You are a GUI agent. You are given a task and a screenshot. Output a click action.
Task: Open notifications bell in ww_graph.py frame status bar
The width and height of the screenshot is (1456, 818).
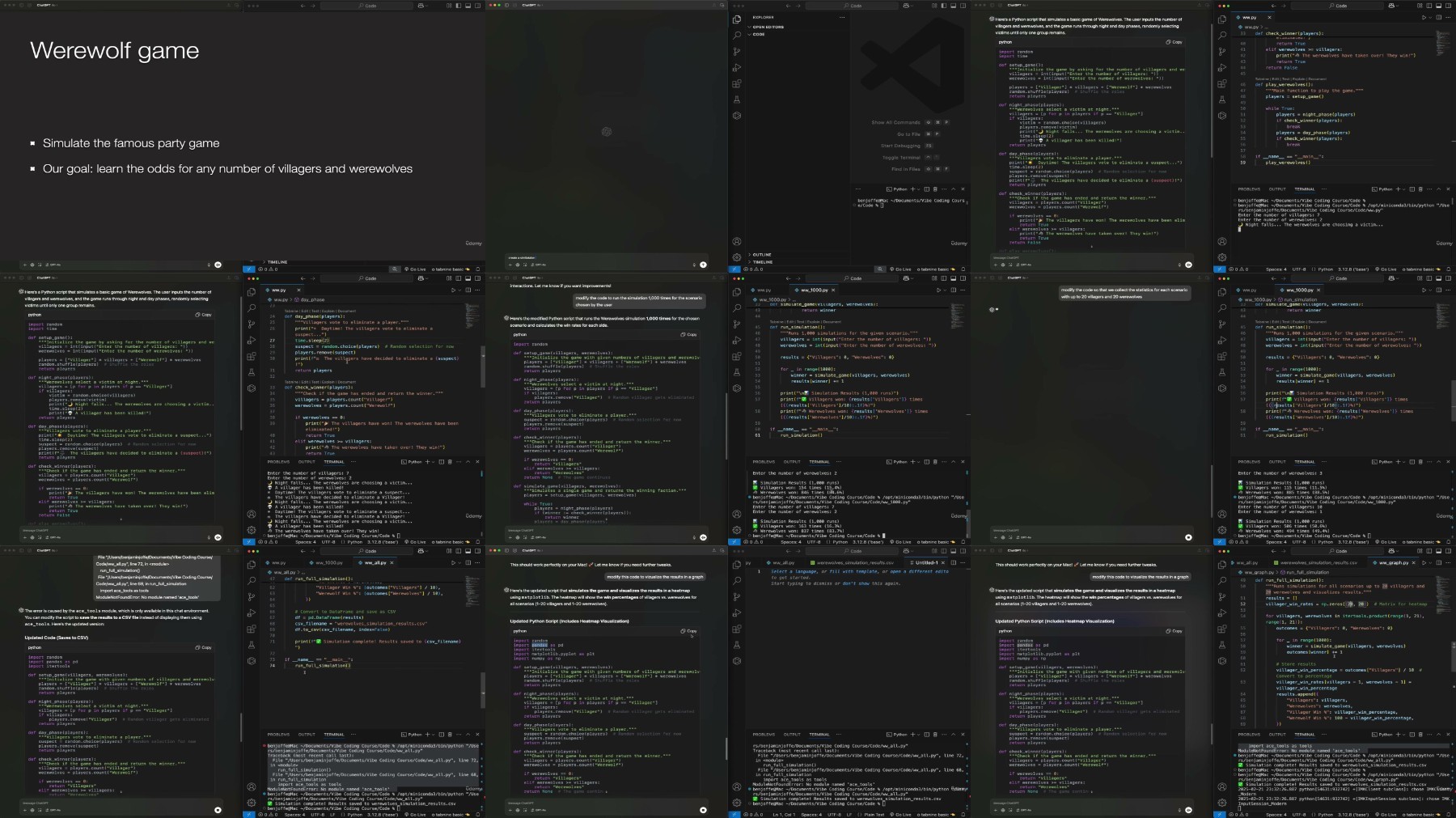pyautogui.click(x=1448, y=814)
